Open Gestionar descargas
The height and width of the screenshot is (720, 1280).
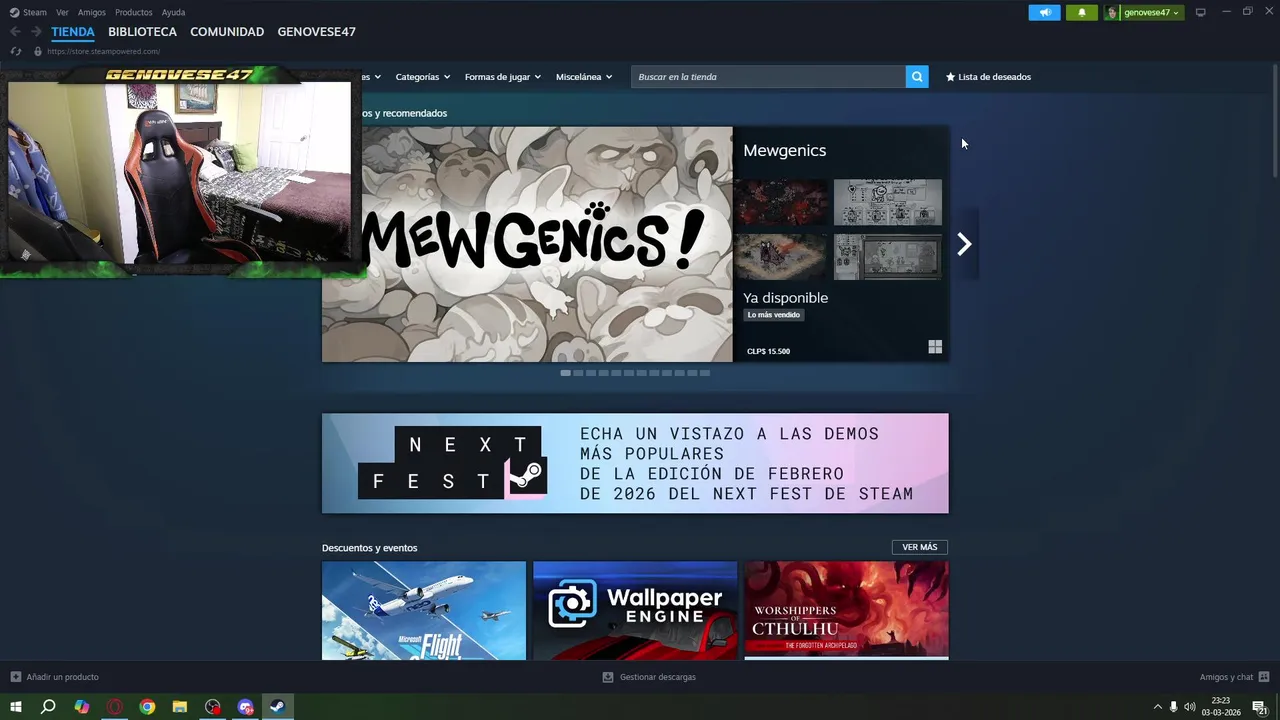click(649, 677)
